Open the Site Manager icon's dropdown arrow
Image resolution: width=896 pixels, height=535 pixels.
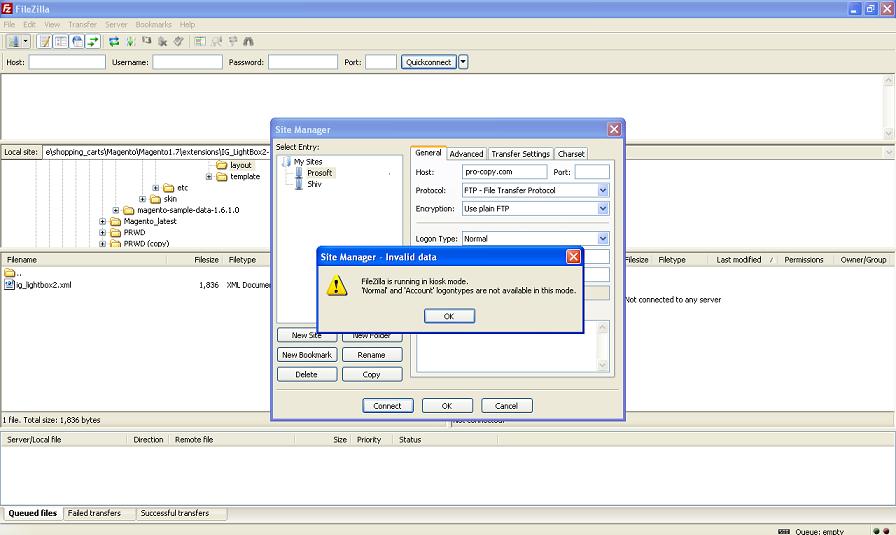[x=25, y=41]
